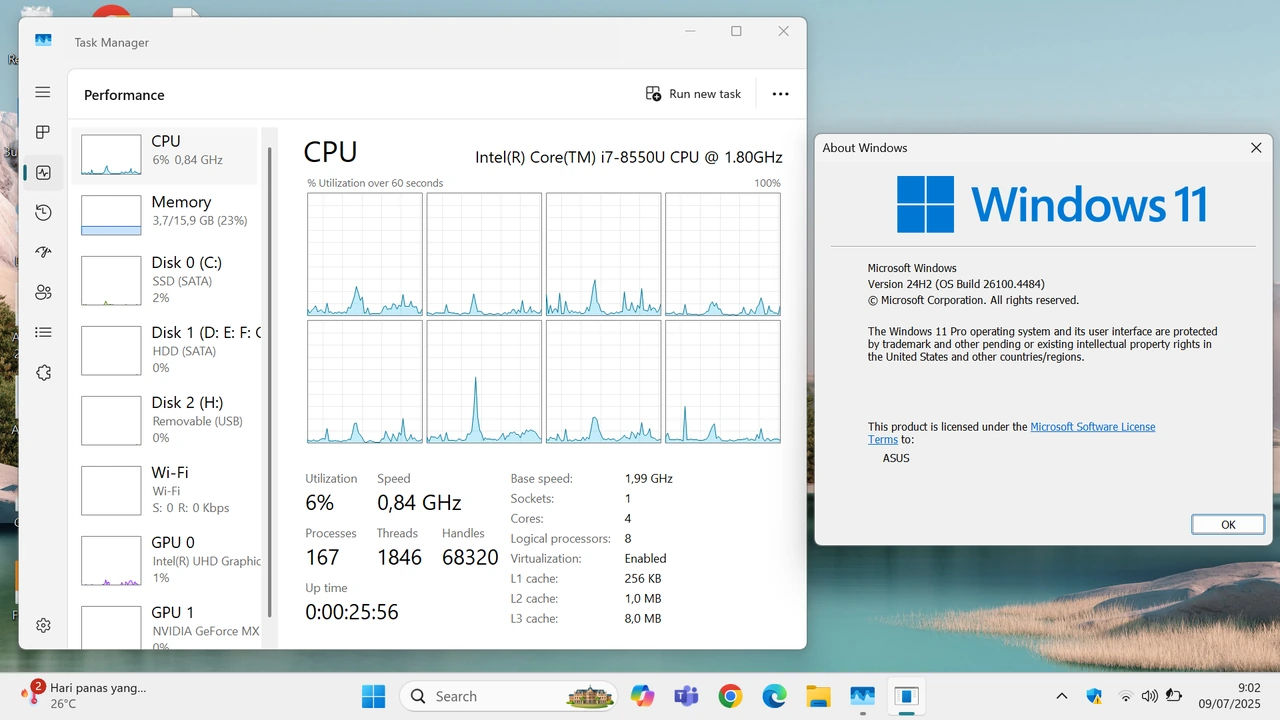Click OK in About Windows dialog
Viewport: 1280px width, 720px height.
(1228, 524)
